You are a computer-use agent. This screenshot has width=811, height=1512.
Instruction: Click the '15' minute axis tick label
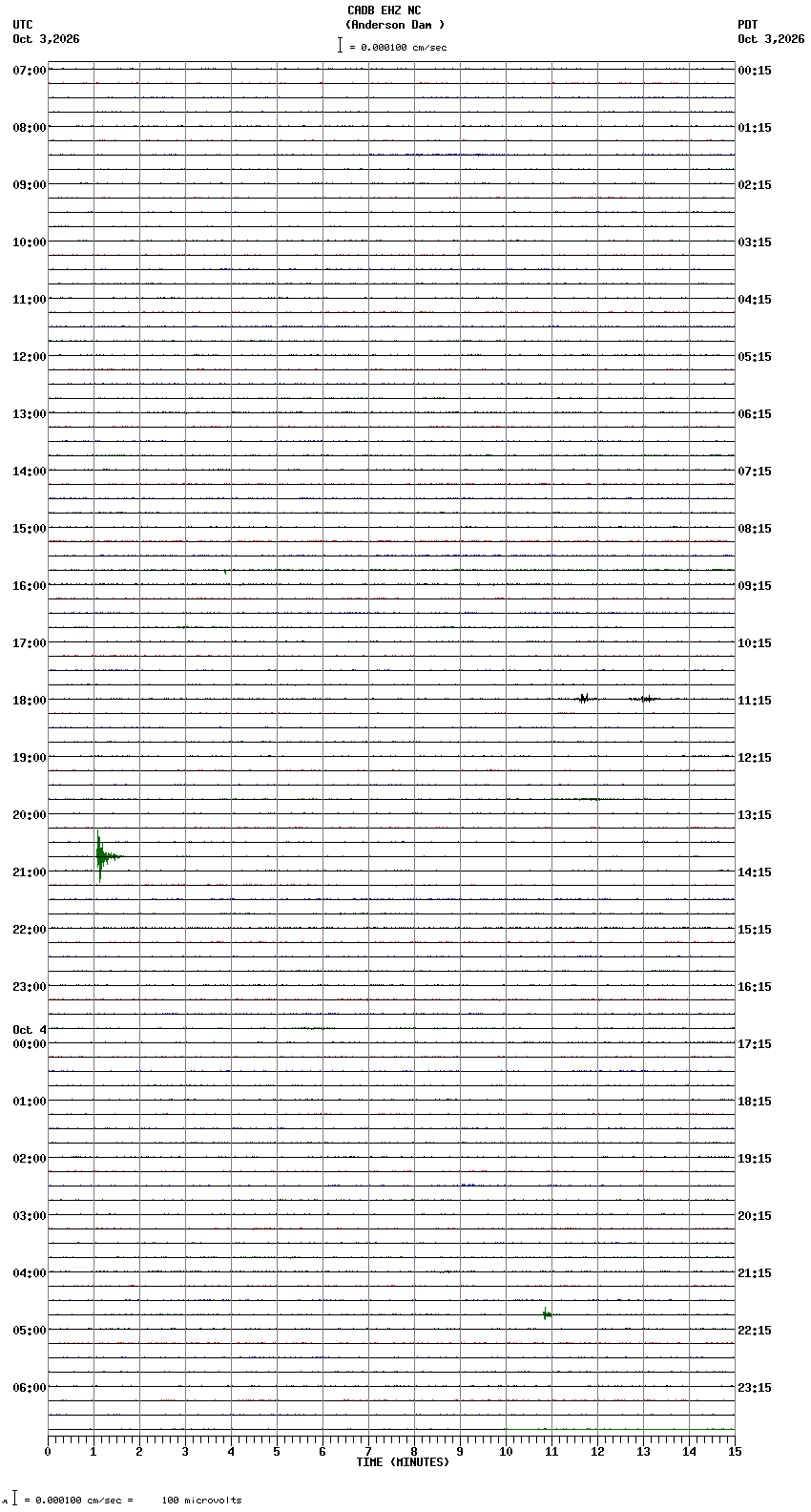[x=735, y=1452]
